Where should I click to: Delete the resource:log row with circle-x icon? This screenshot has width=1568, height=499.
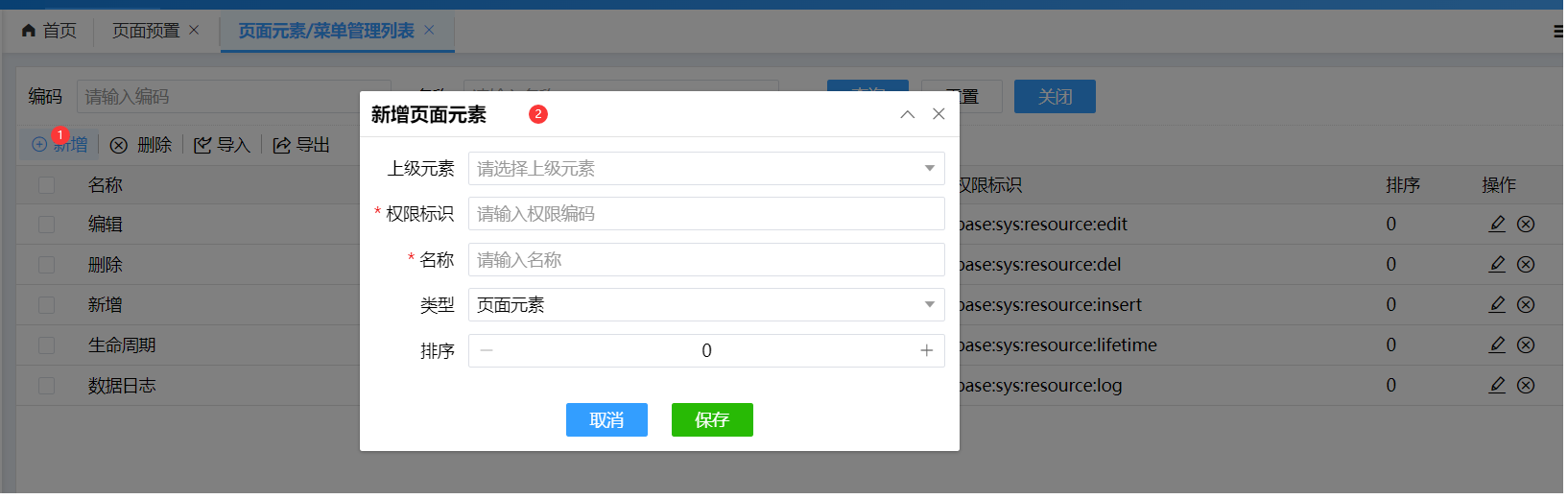(1526, 385)
